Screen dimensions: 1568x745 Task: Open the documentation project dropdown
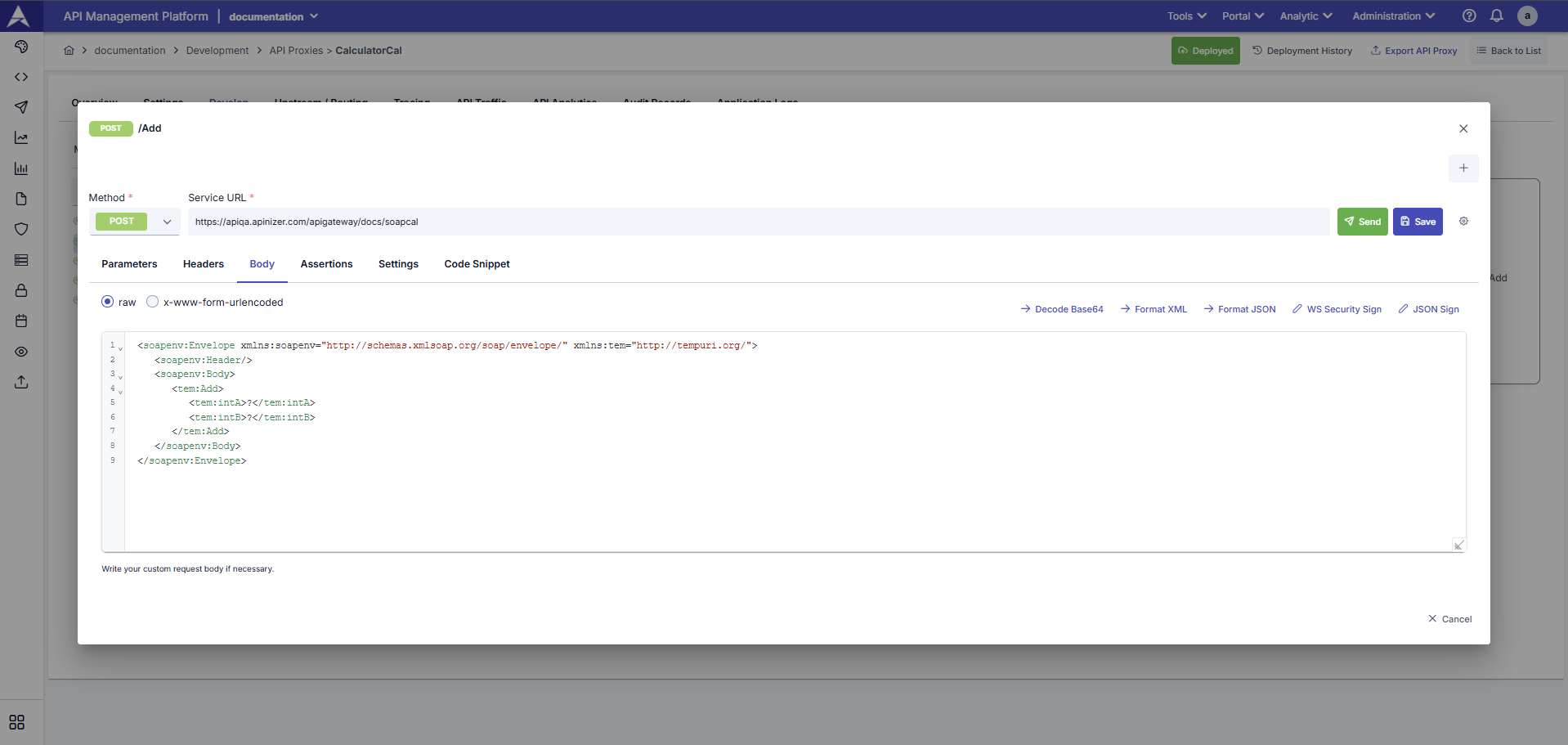[x=273, y=16]
